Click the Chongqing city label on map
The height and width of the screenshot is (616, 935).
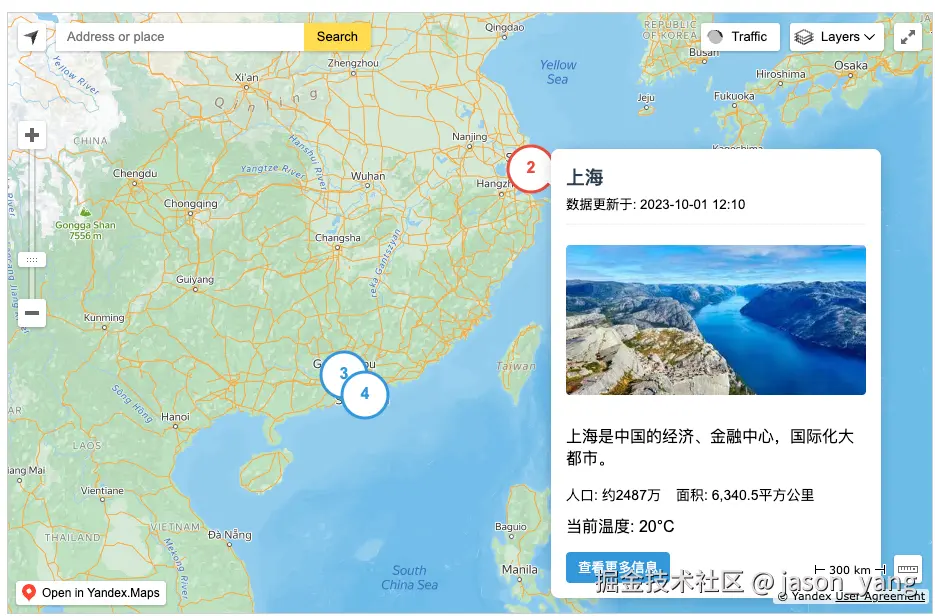[191, 203]
